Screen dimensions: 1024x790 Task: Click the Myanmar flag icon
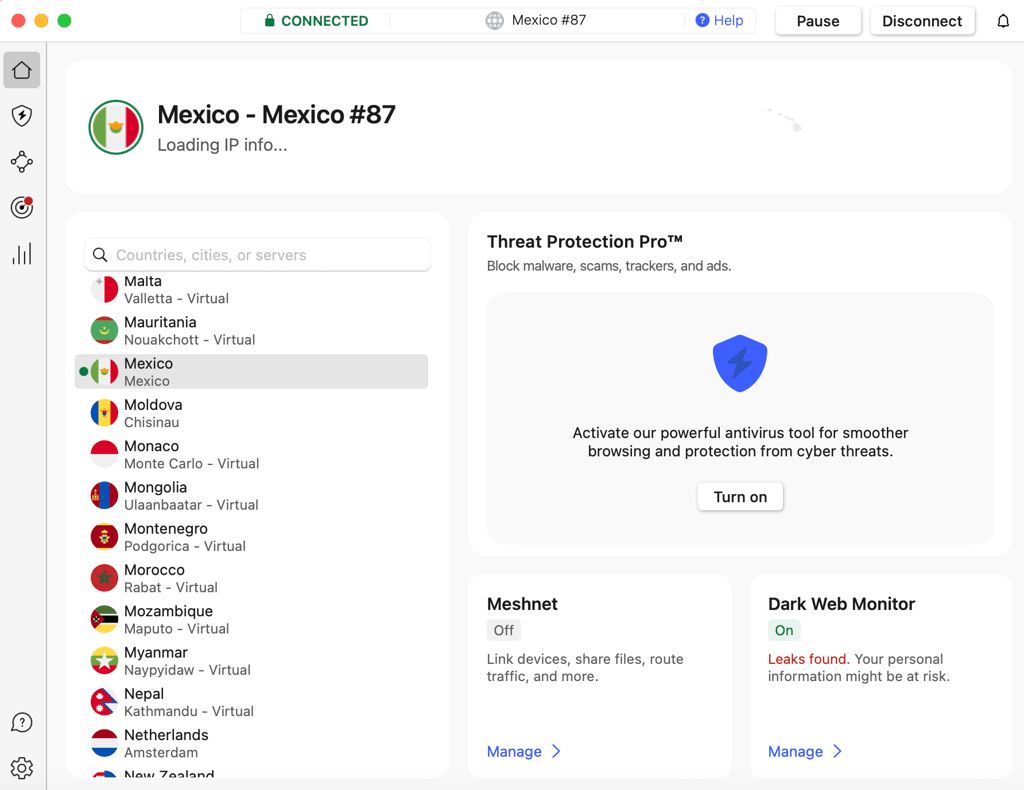click(x=104, y=660)
